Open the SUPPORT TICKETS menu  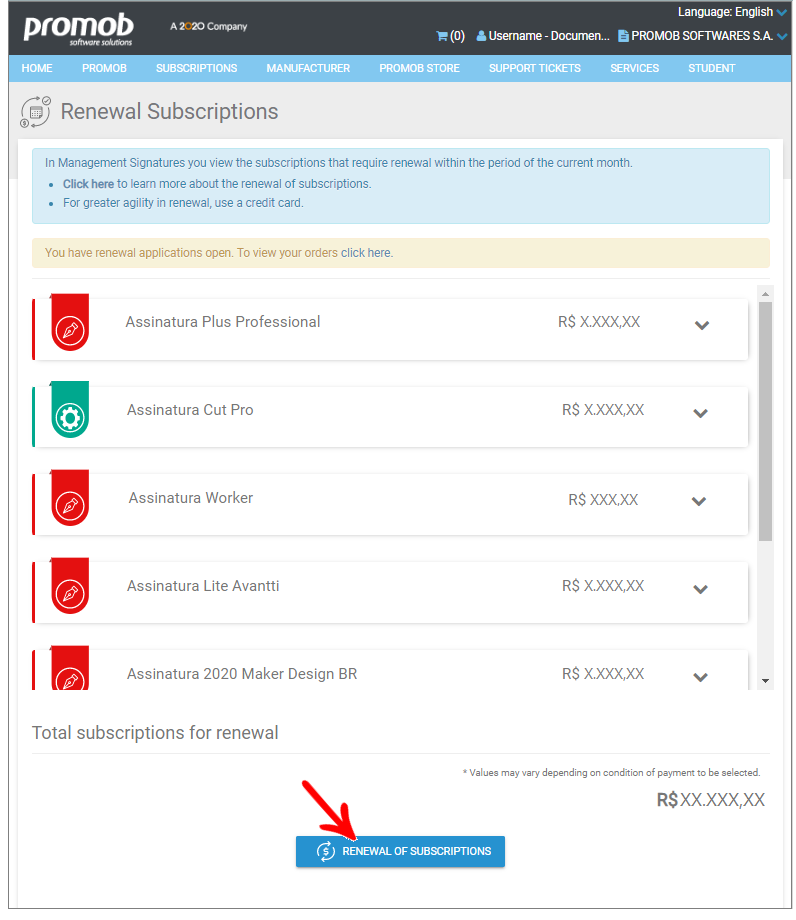(535, 68)
